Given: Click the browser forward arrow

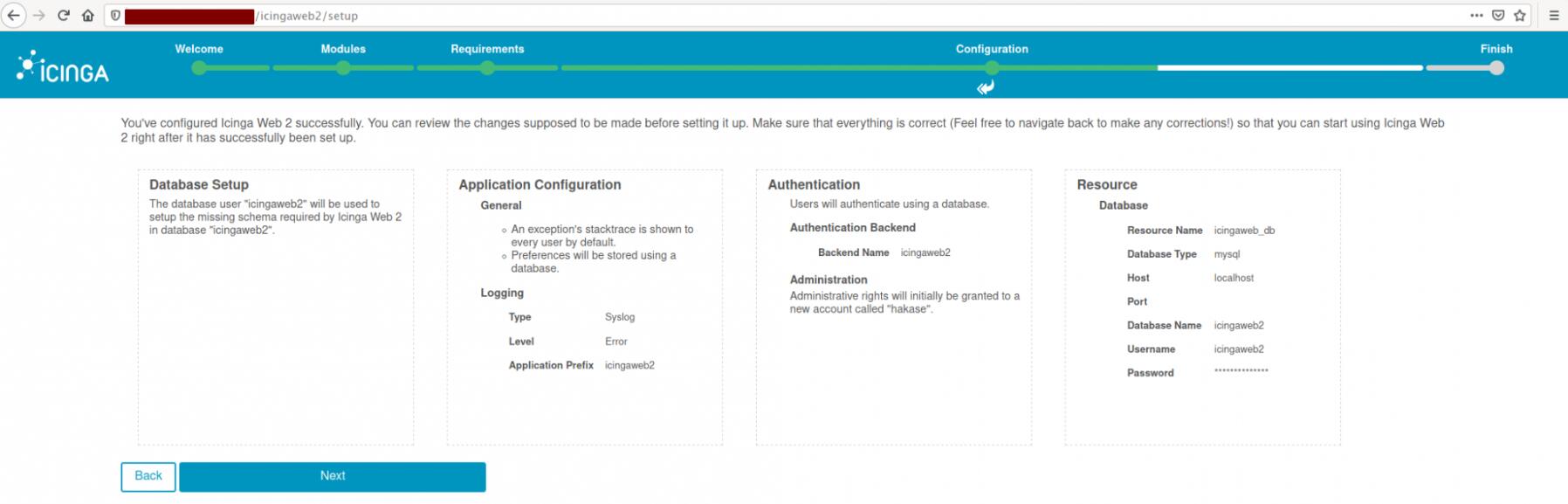Looking at the screenshot, I should coord(38,16).
